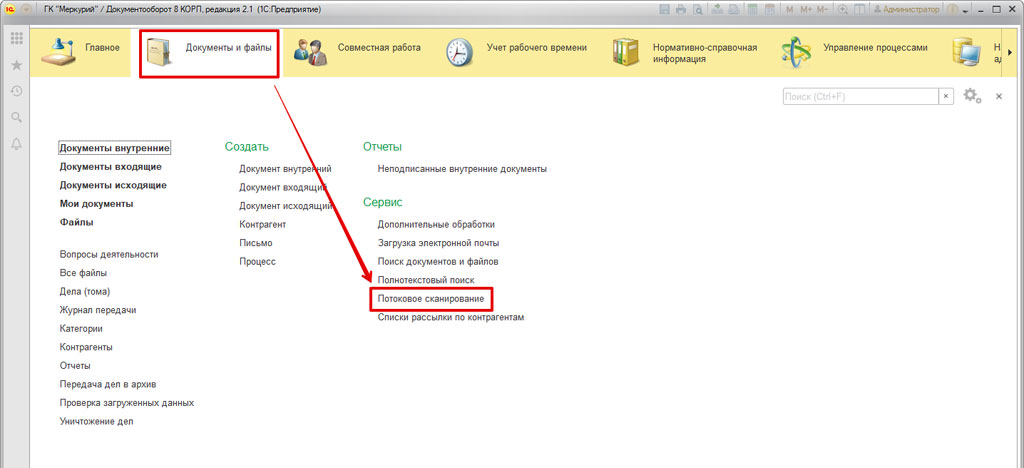The width and height of the screenshot is (1024, 468).
Task: Open the 1C main menu dropdown button
Action: 27,9
